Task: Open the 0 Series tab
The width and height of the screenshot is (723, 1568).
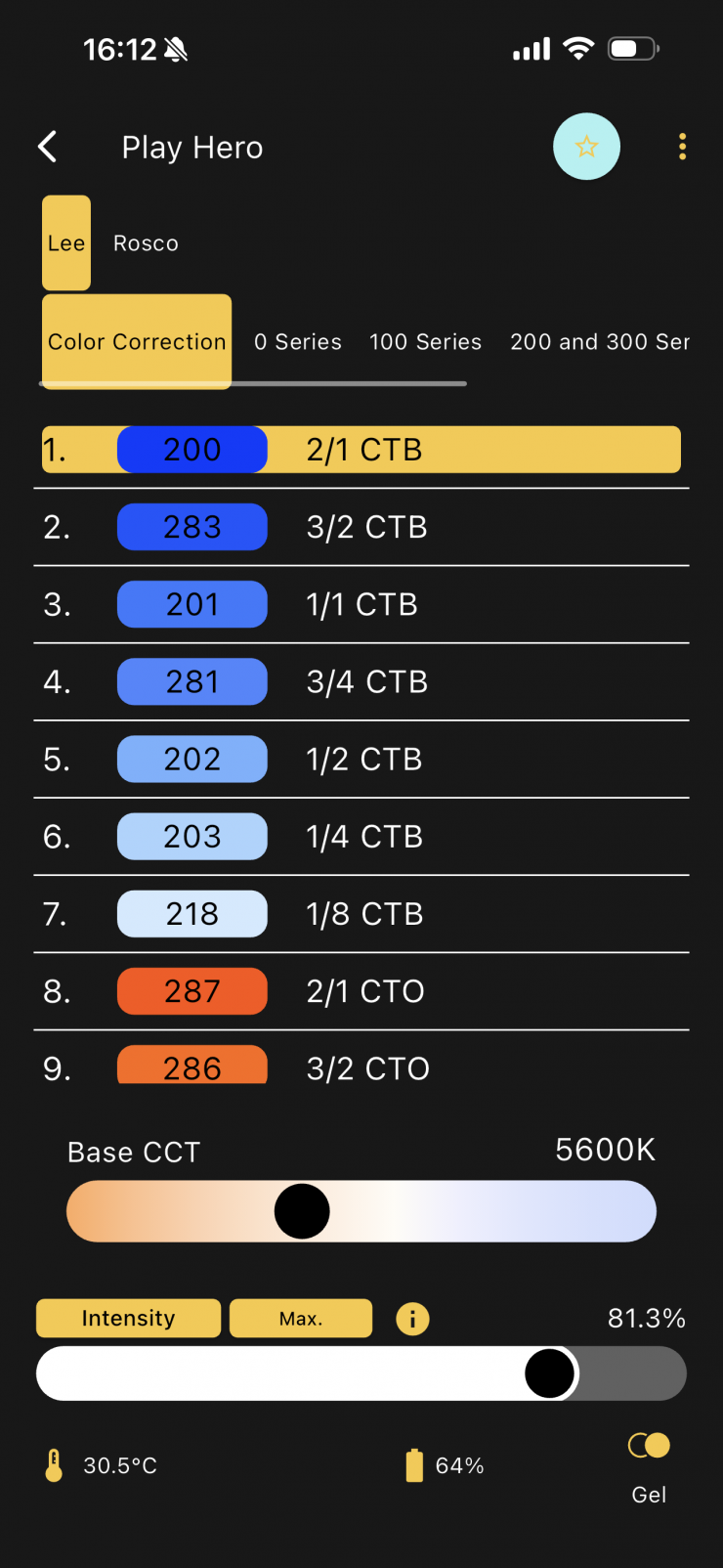Action: 298,342
